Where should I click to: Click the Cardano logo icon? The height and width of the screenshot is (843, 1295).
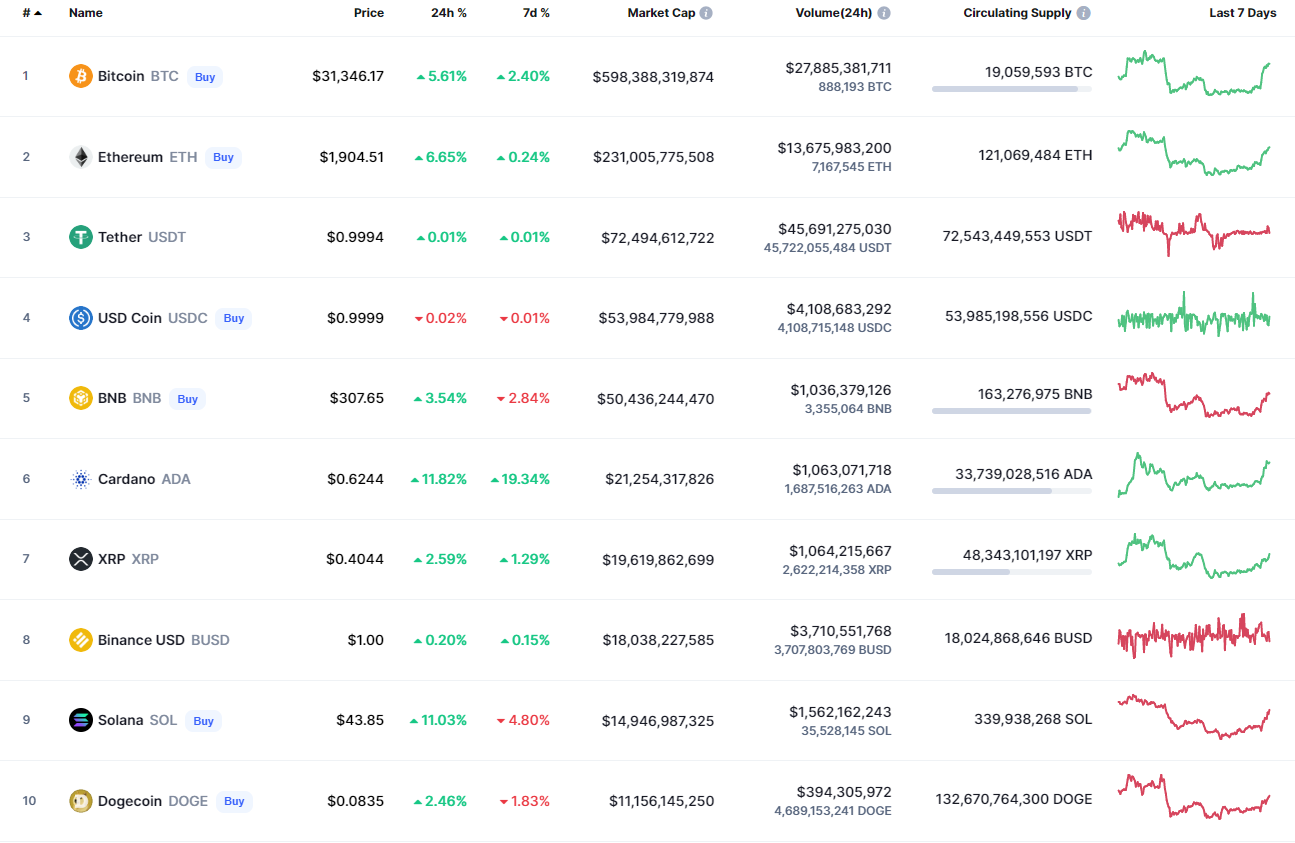[81, 479]
